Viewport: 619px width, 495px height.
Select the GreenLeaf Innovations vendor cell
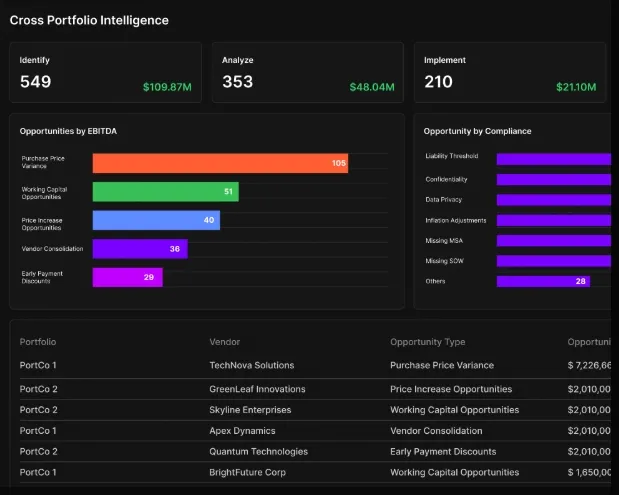coord(257,389)
